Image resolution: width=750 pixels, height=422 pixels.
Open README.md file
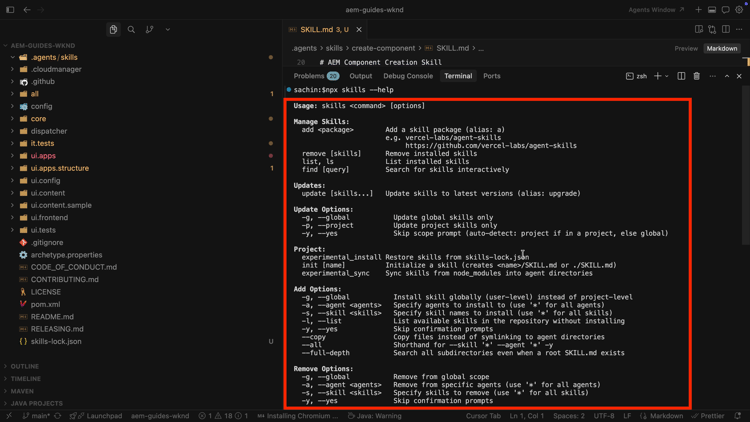tap(52, 317)
